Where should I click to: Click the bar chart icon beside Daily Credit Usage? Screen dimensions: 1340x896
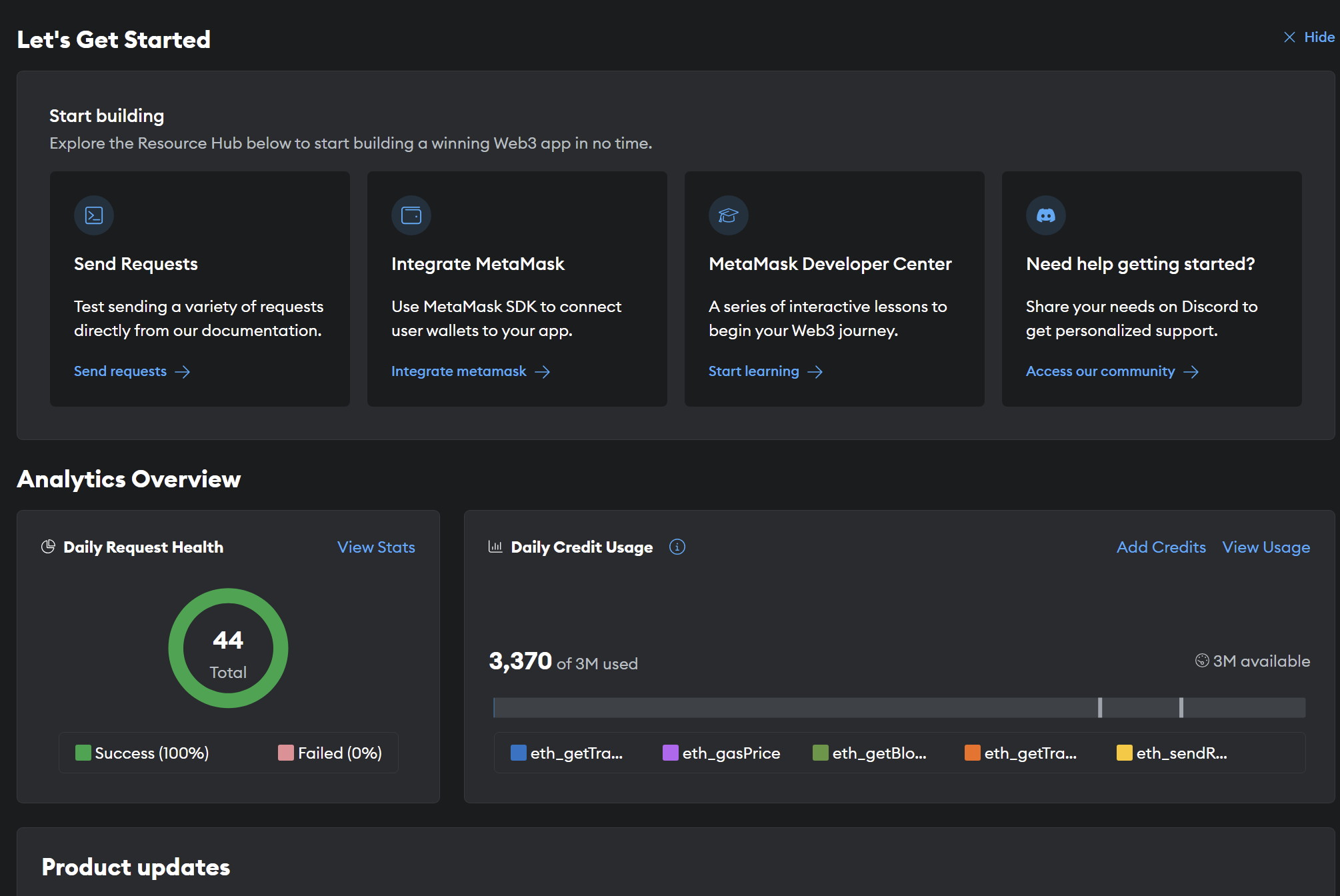[495, 547]
